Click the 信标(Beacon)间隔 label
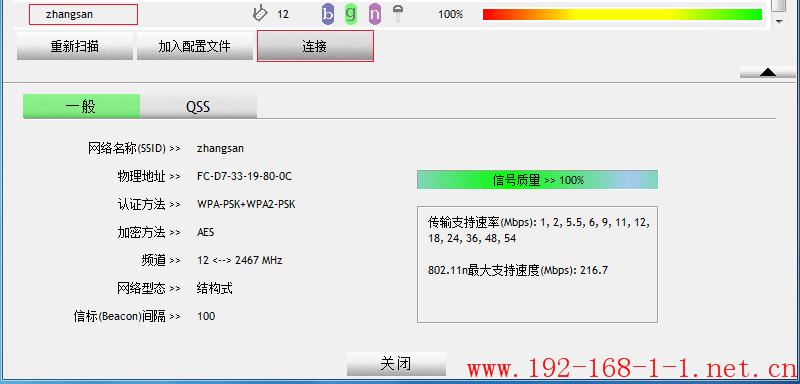This screenshot has width=800, height=384. point(127,316)
